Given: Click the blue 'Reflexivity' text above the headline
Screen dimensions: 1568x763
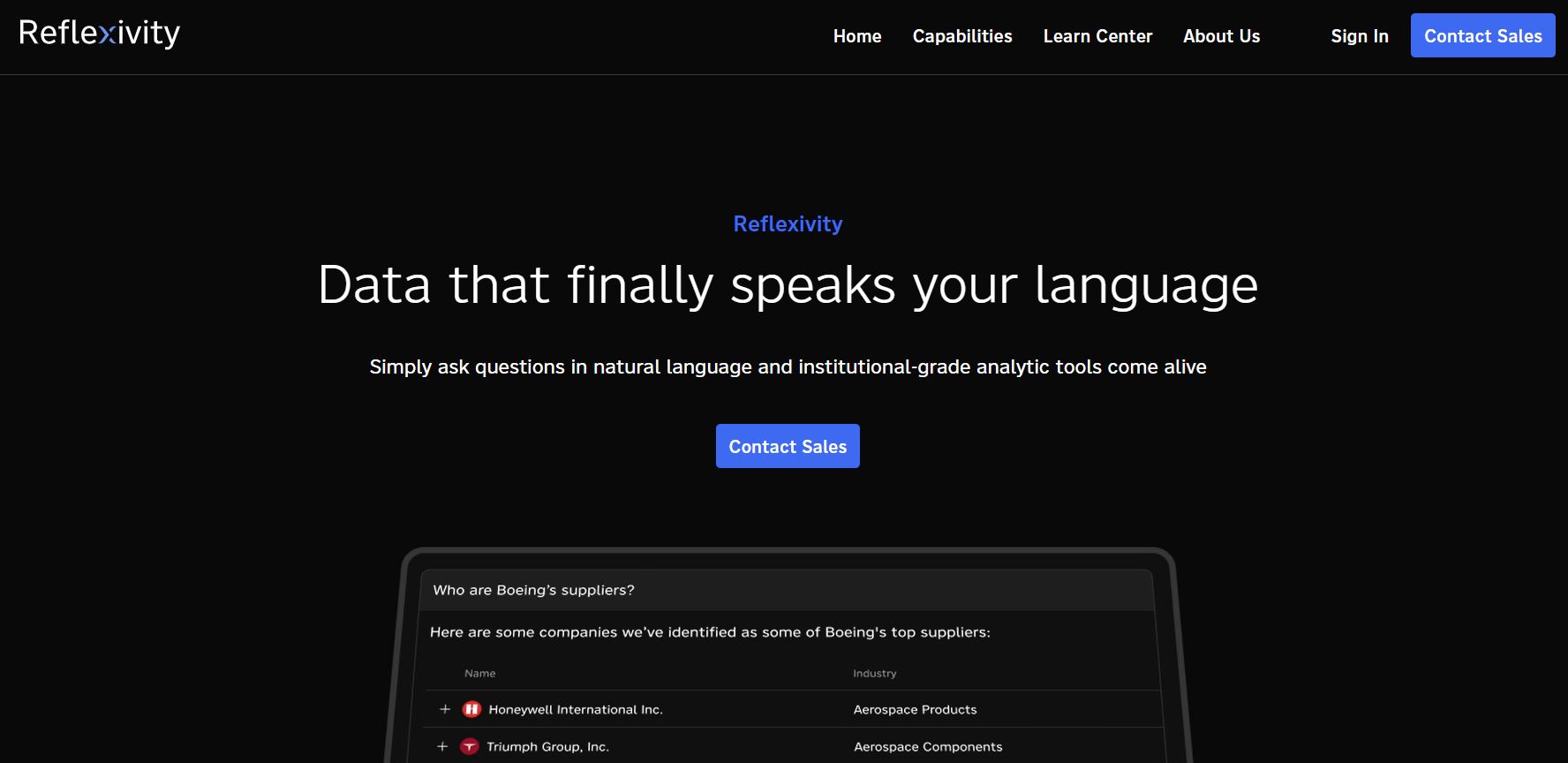Looking at the screenshot, I should click(x=788, y=223).
